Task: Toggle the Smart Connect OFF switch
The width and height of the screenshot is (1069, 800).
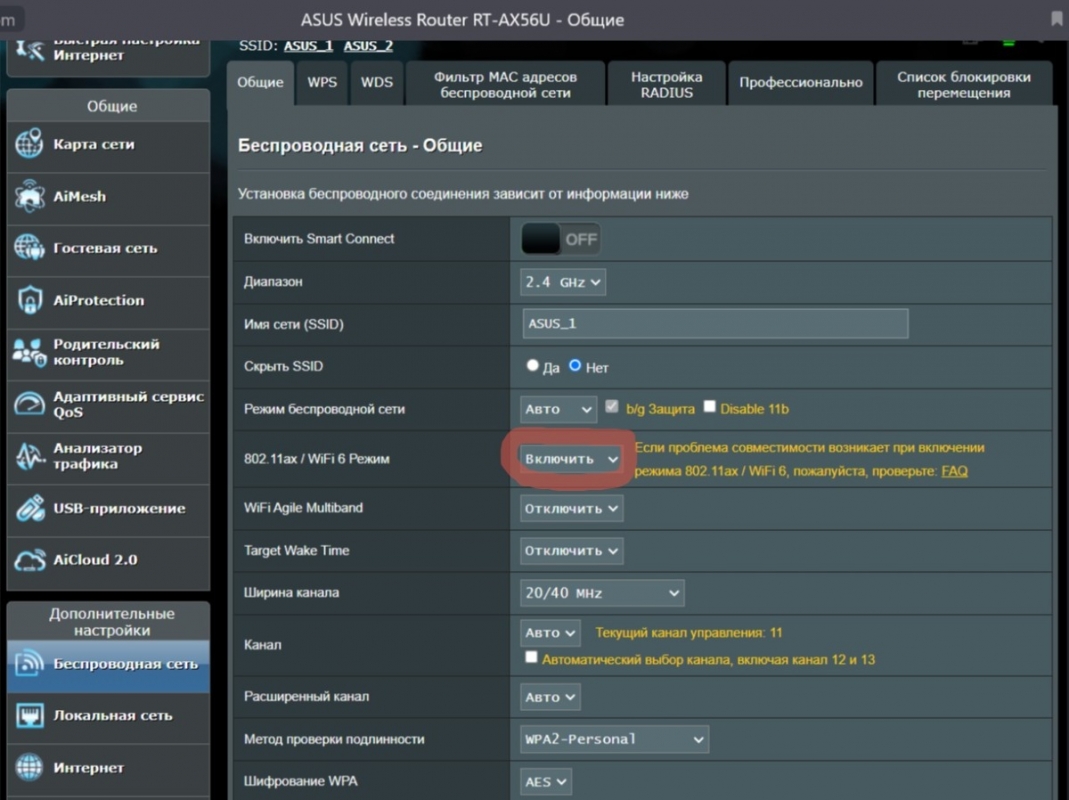Action: point(560,239)
